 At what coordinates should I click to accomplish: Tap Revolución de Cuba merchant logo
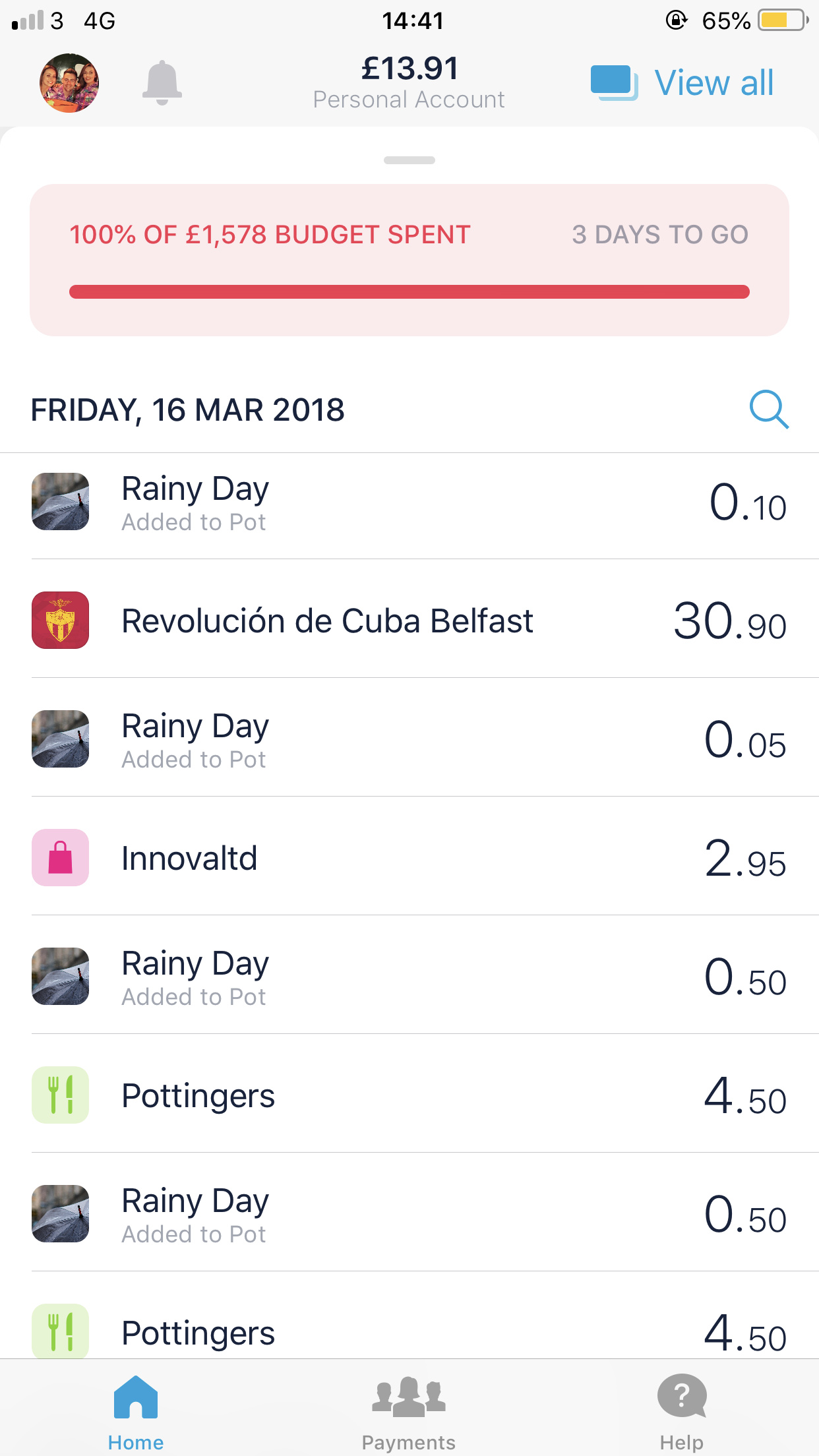point(61,620)
